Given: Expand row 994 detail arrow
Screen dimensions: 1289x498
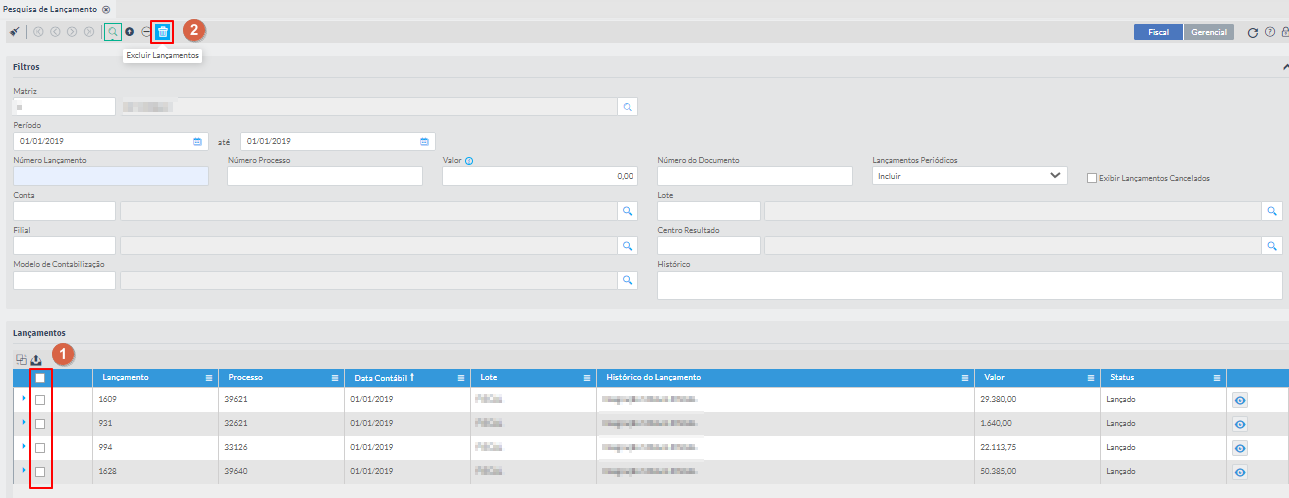Looking at the screenshot, I should coord(23,447).
